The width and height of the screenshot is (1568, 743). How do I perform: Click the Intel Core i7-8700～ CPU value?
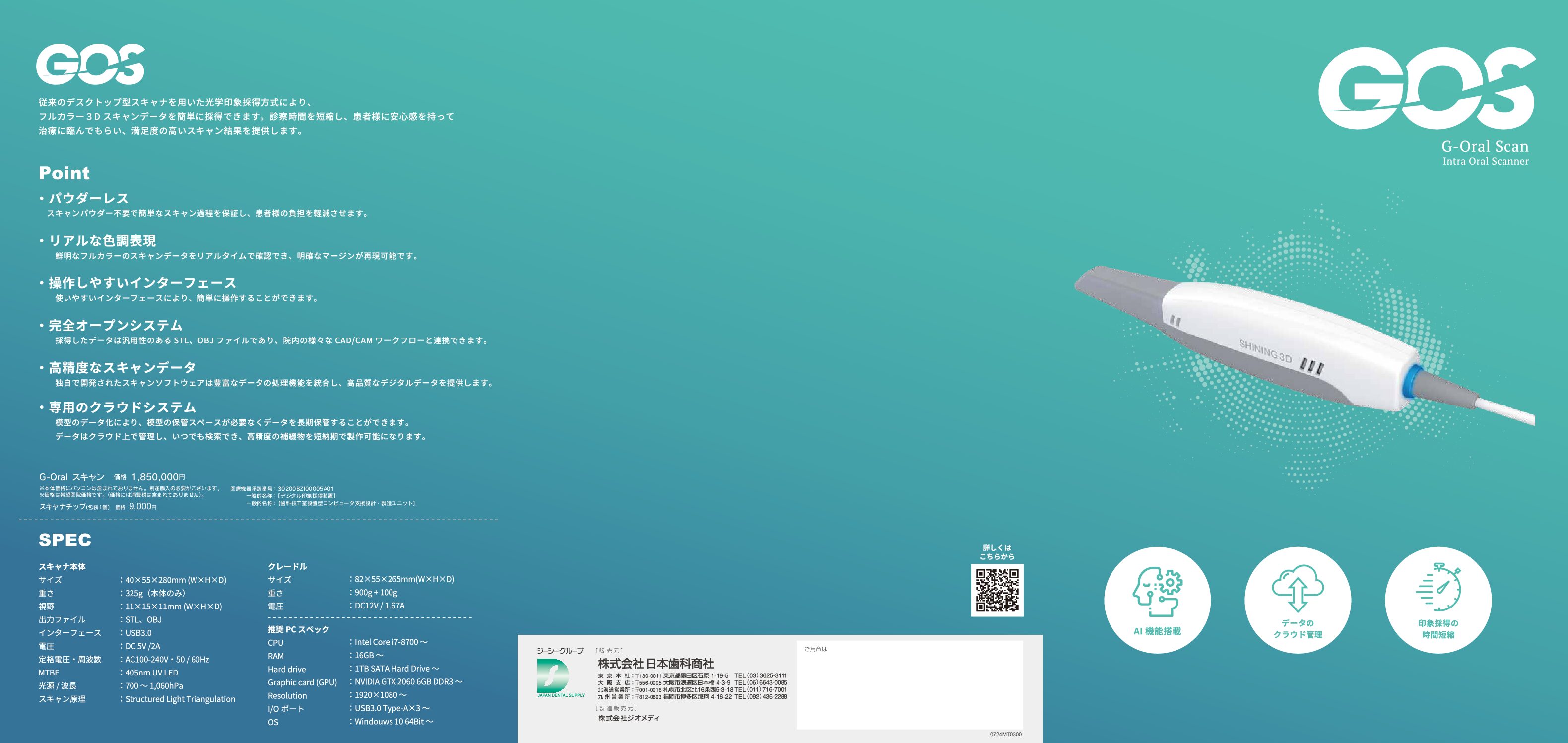(391, 642)
